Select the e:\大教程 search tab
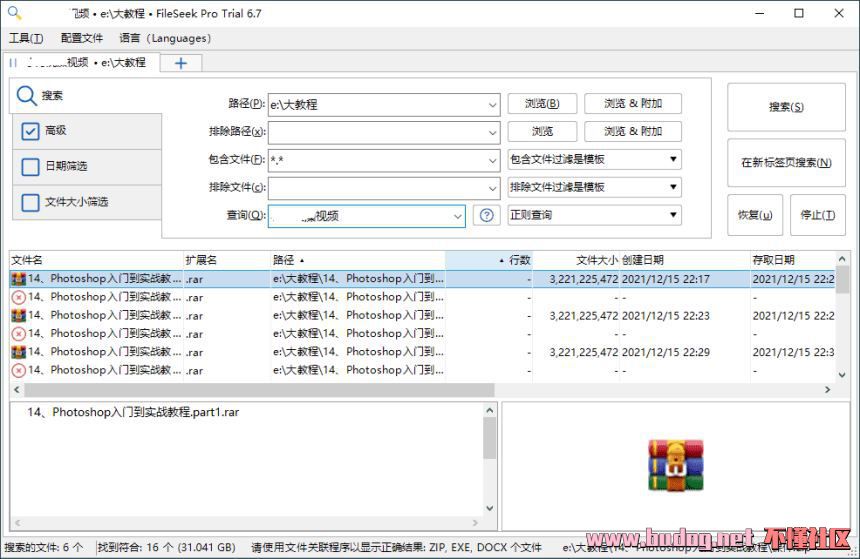 tap(82, 63)
